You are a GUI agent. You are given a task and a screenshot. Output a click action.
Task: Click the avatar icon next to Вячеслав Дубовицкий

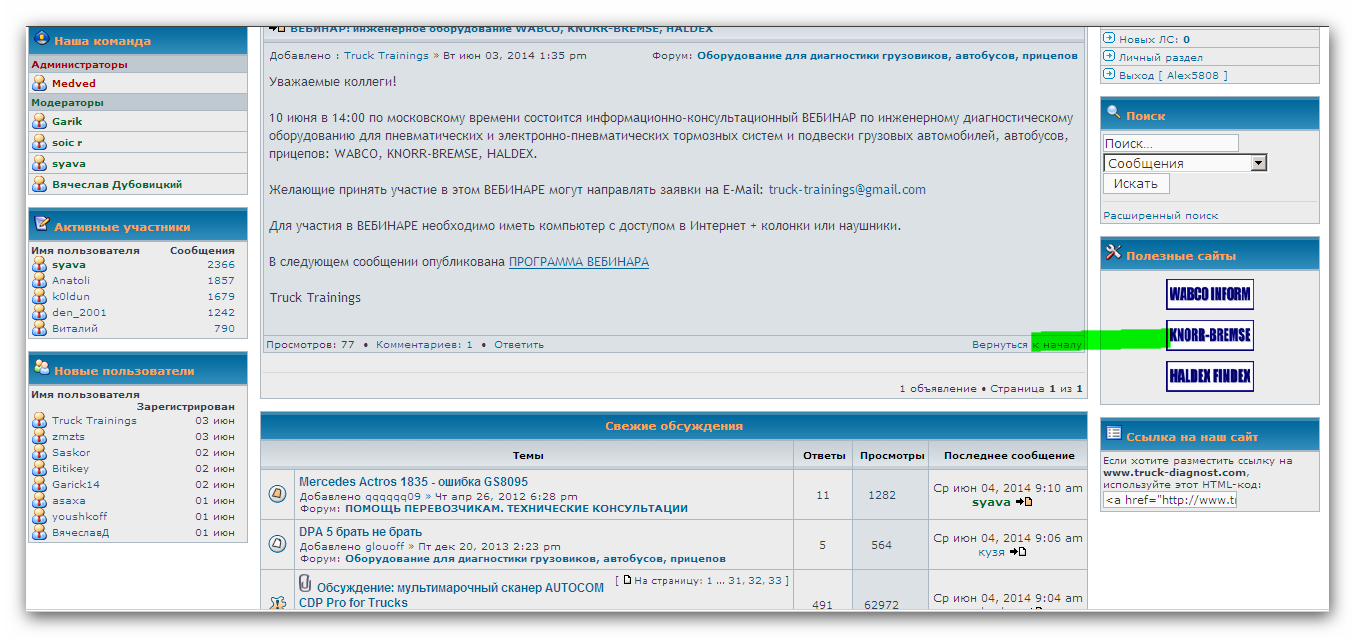39,185
